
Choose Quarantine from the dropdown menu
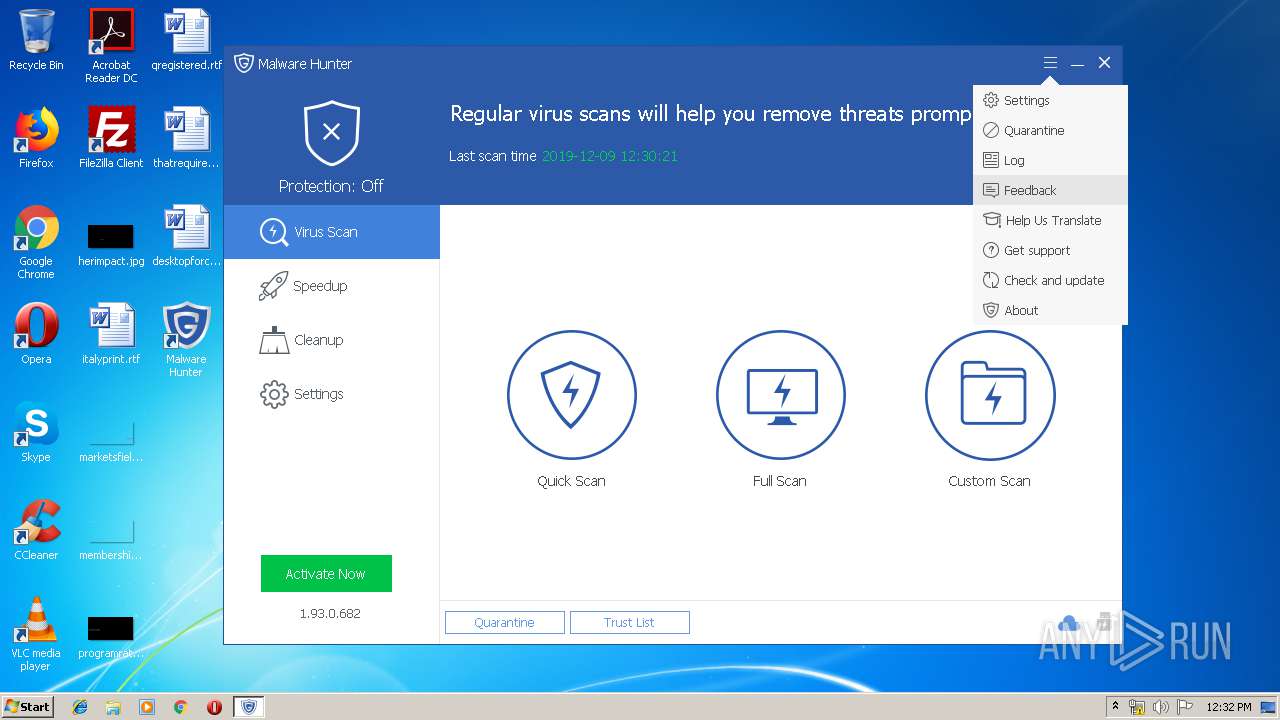(1050, 130)
